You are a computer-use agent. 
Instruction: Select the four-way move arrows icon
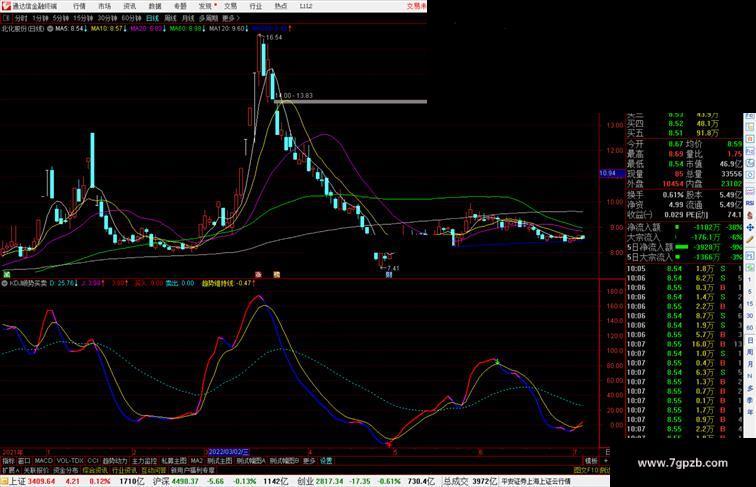[x=750, y=228]
